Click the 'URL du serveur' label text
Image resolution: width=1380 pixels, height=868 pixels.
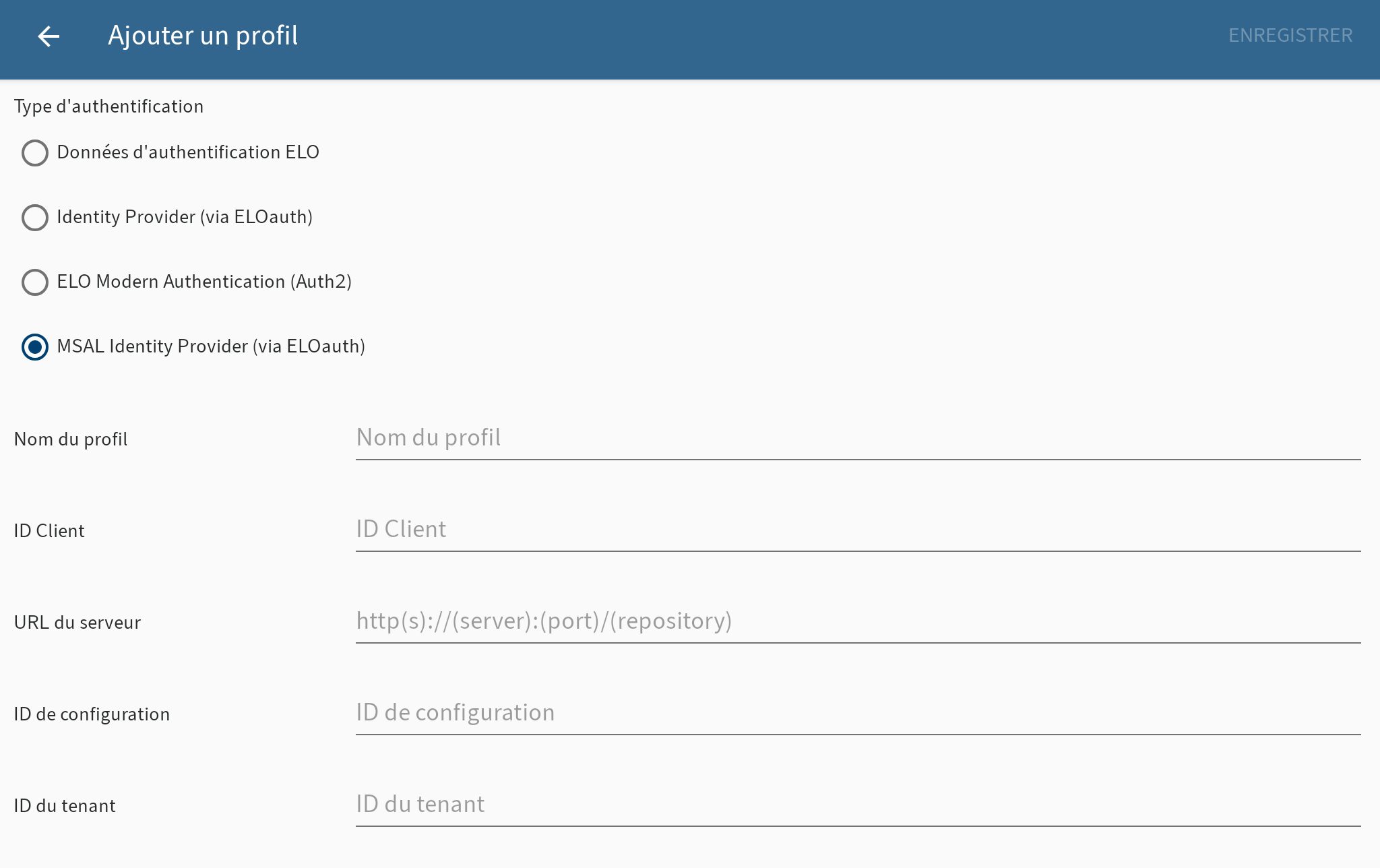(77, 623)
